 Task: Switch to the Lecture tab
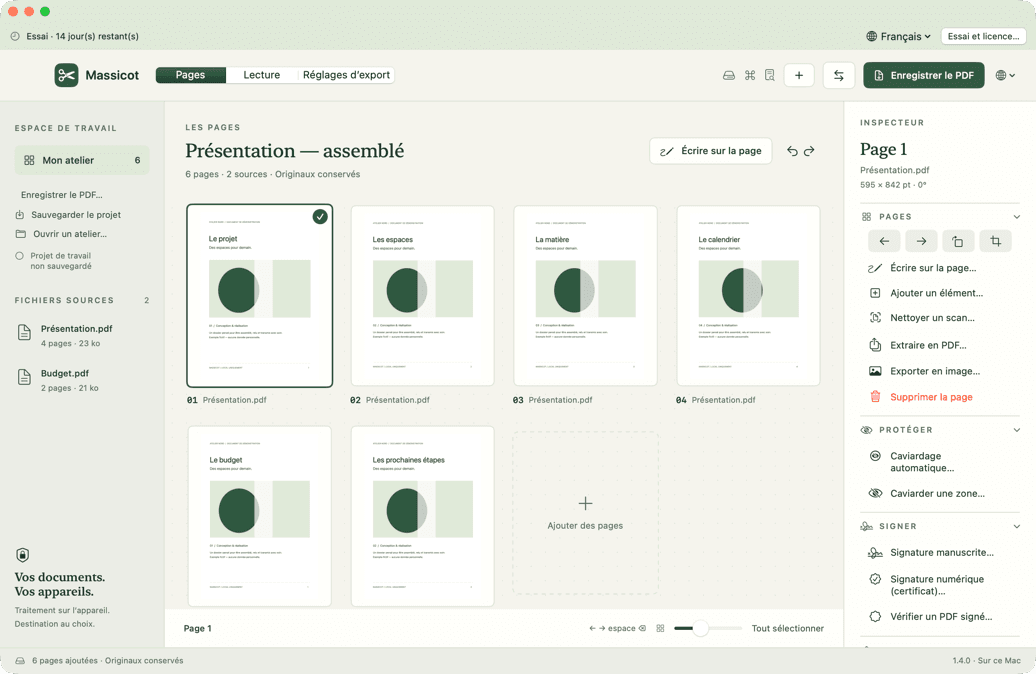coord(262,75)
